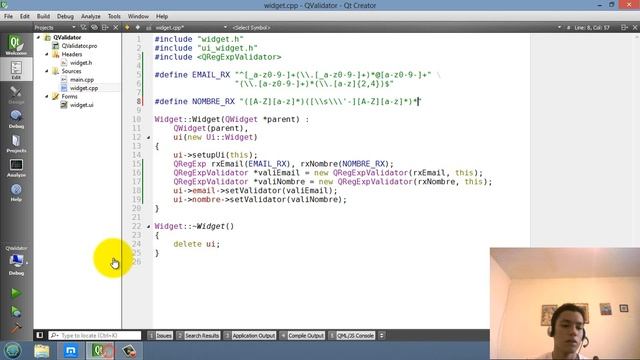Viewport: 640px width, 360px height.
Task: Open the Projects view dropdown
Action: (x=55, y=27)
